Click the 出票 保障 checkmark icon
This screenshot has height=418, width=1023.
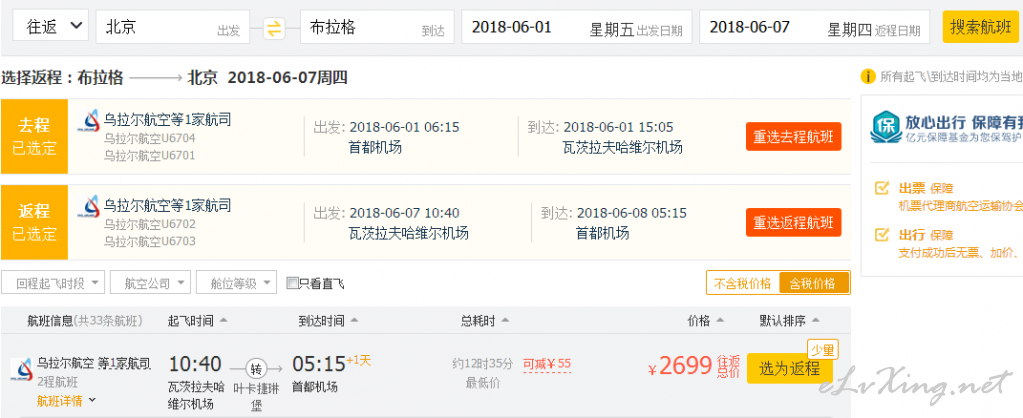point(881,188)
